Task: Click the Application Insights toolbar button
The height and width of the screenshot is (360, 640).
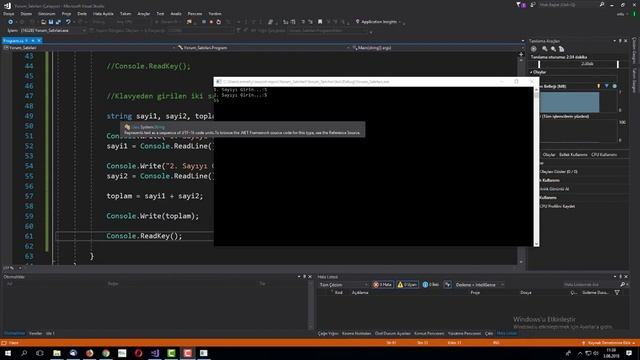Action: (378, 22)
